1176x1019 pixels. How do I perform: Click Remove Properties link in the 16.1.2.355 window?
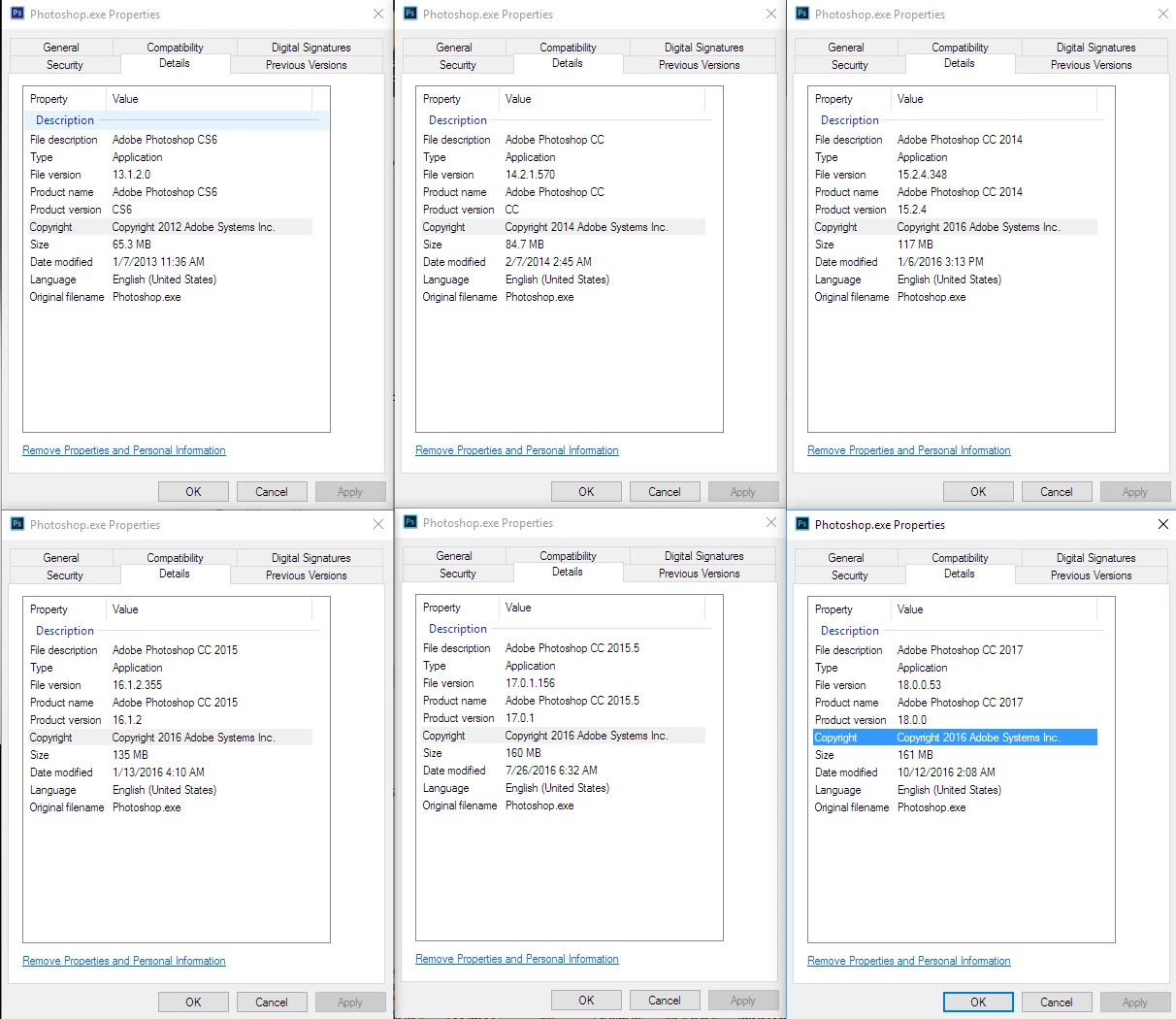(x=124, y=961)
